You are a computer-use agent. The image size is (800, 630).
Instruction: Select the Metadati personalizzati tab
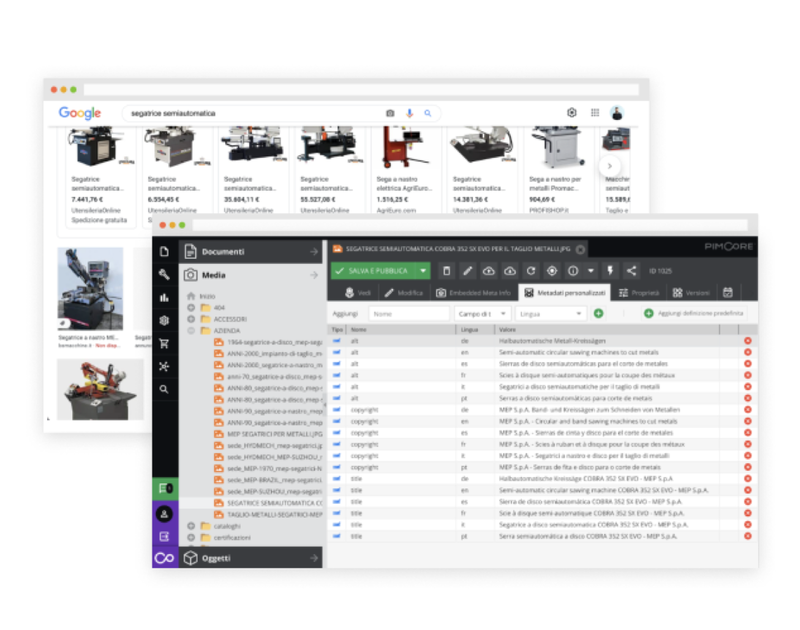[x=564, y=293]
